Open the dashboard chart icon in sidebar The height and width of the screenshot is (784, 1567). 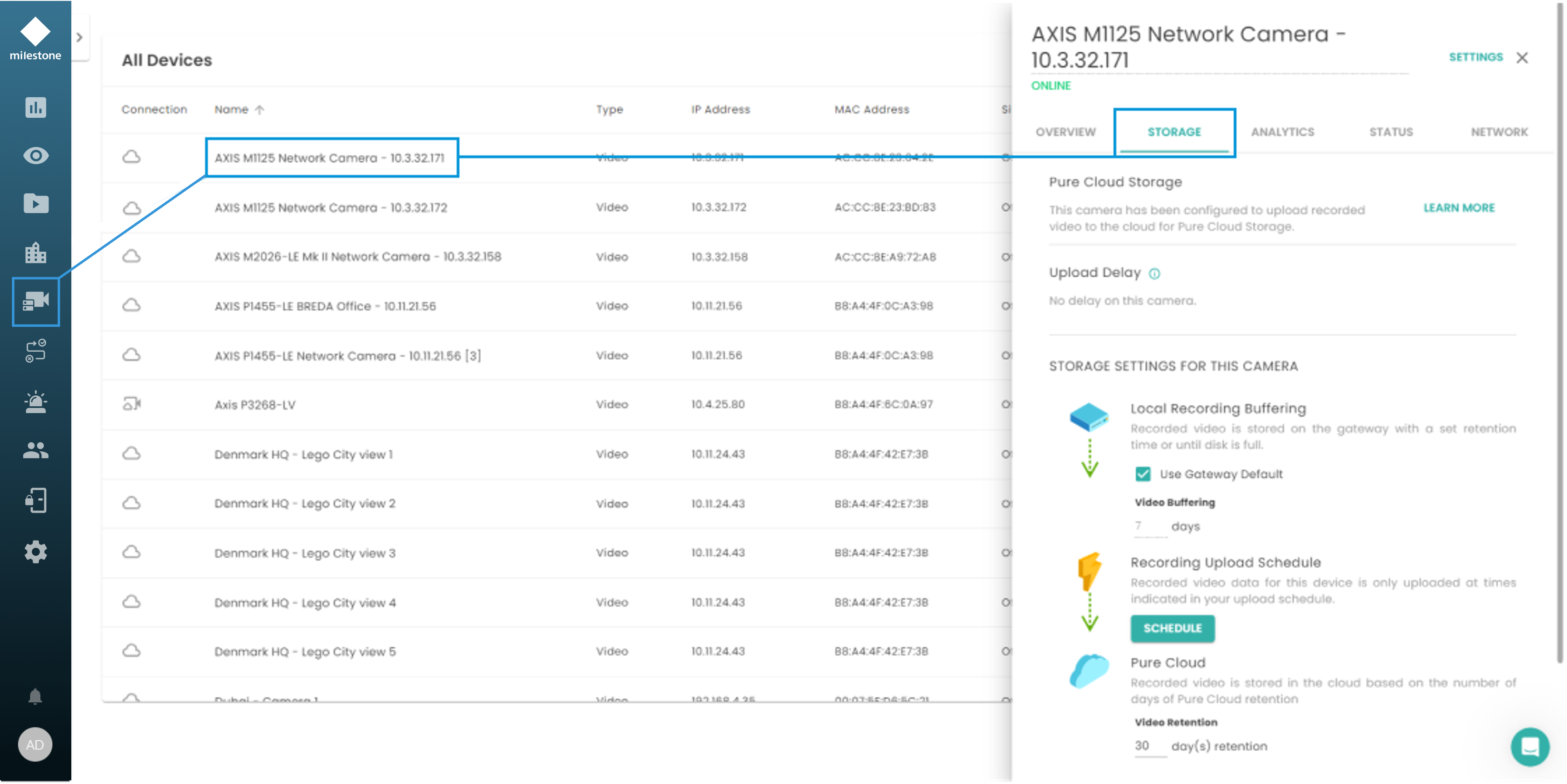point(35,107)
